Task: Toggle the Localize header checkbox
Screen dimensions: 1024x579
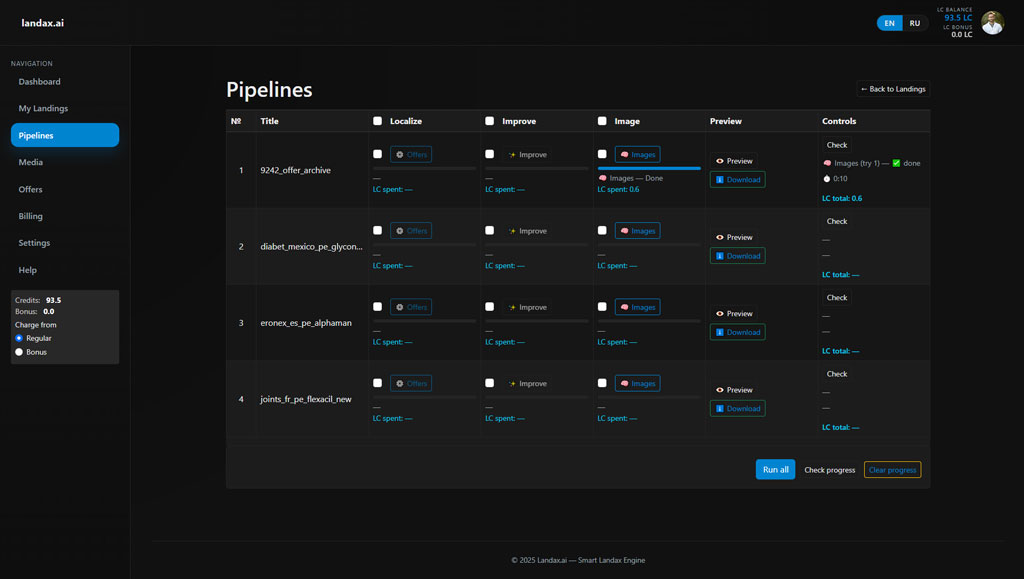Action: tap(378, 121)
